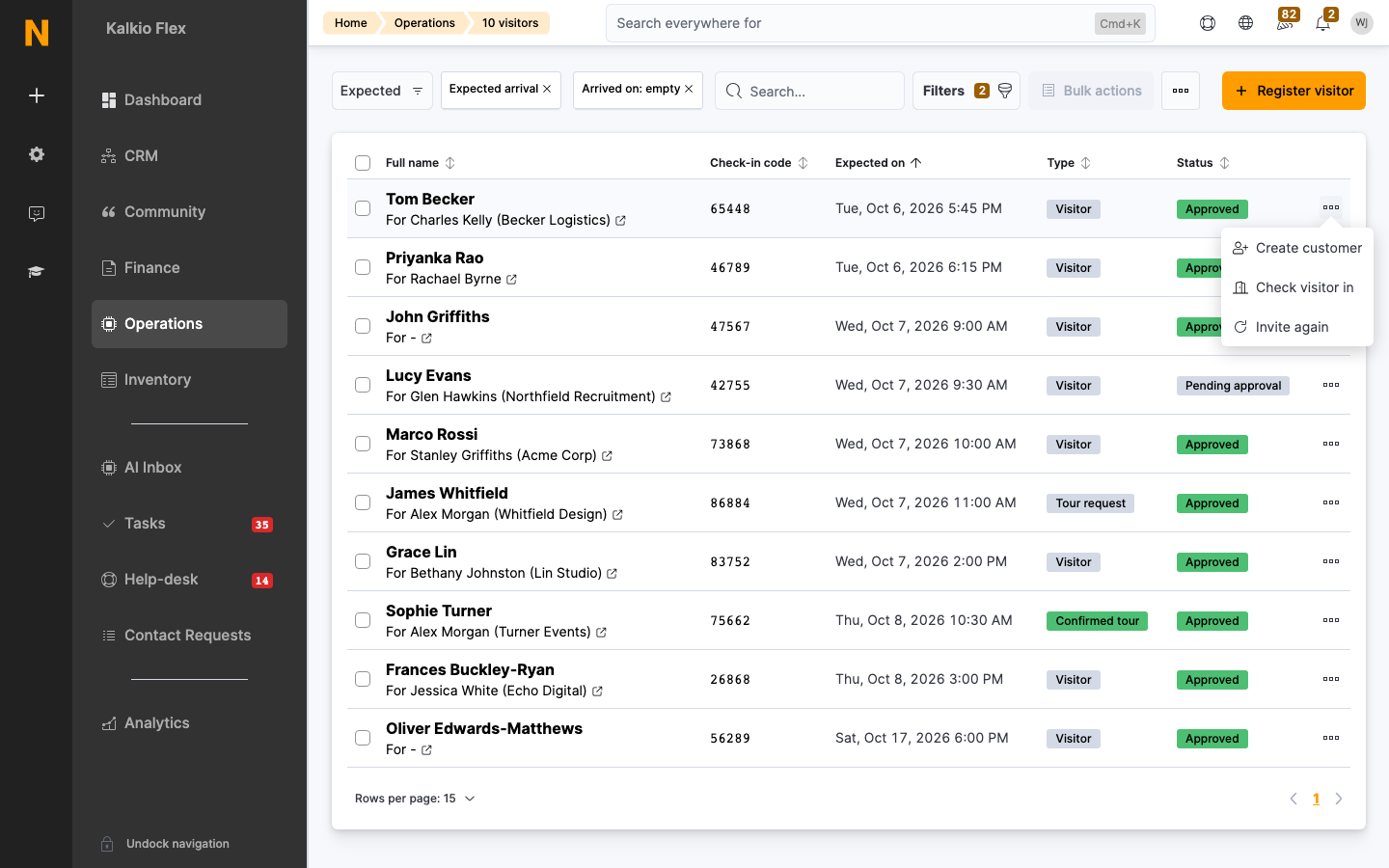This screenshot has height=868, width=1389.
Task: Focus the visitors Search field
Action: tap(809, 91)
